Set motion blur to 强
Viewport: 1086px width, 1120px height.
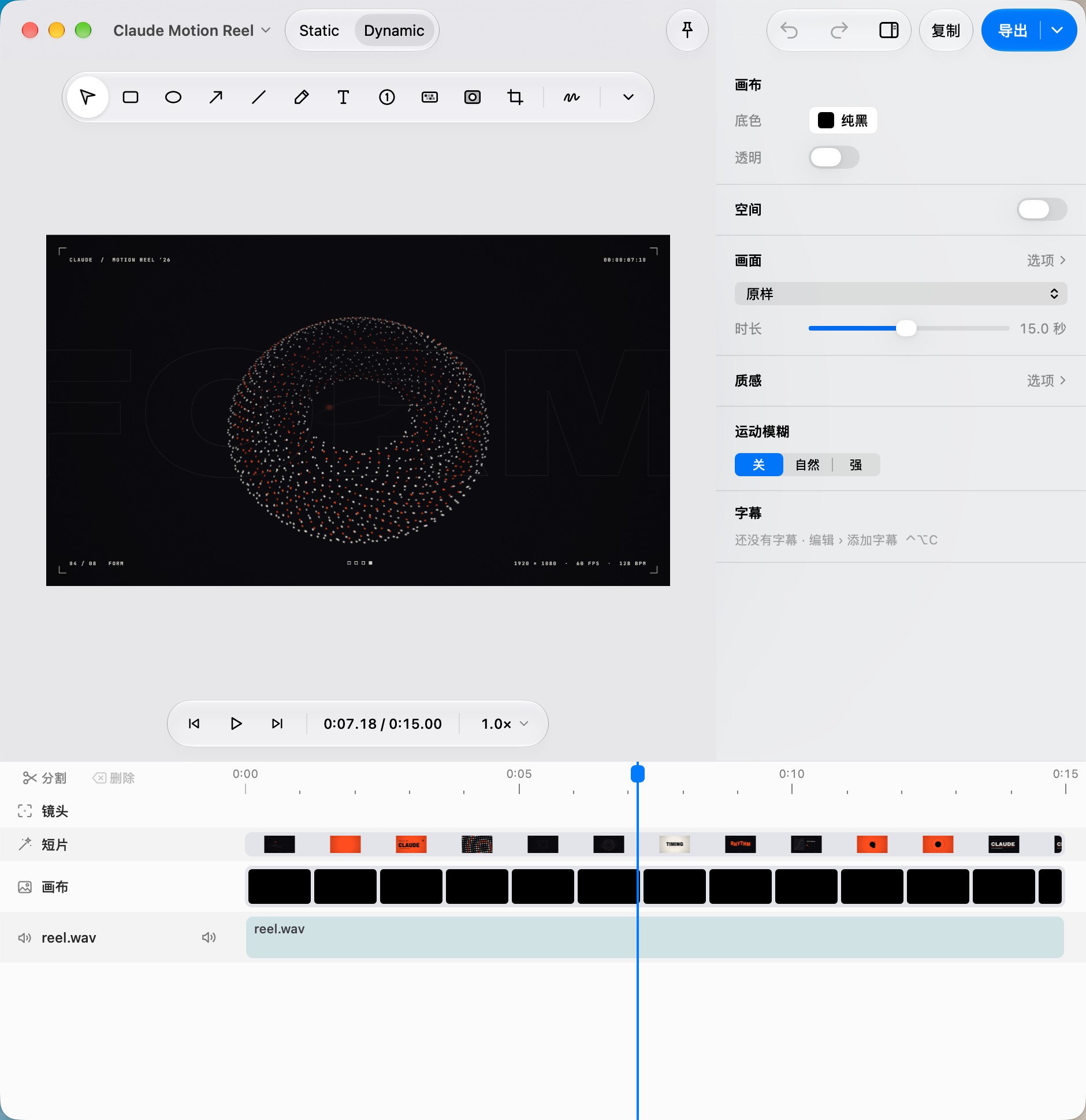[856, 465]
